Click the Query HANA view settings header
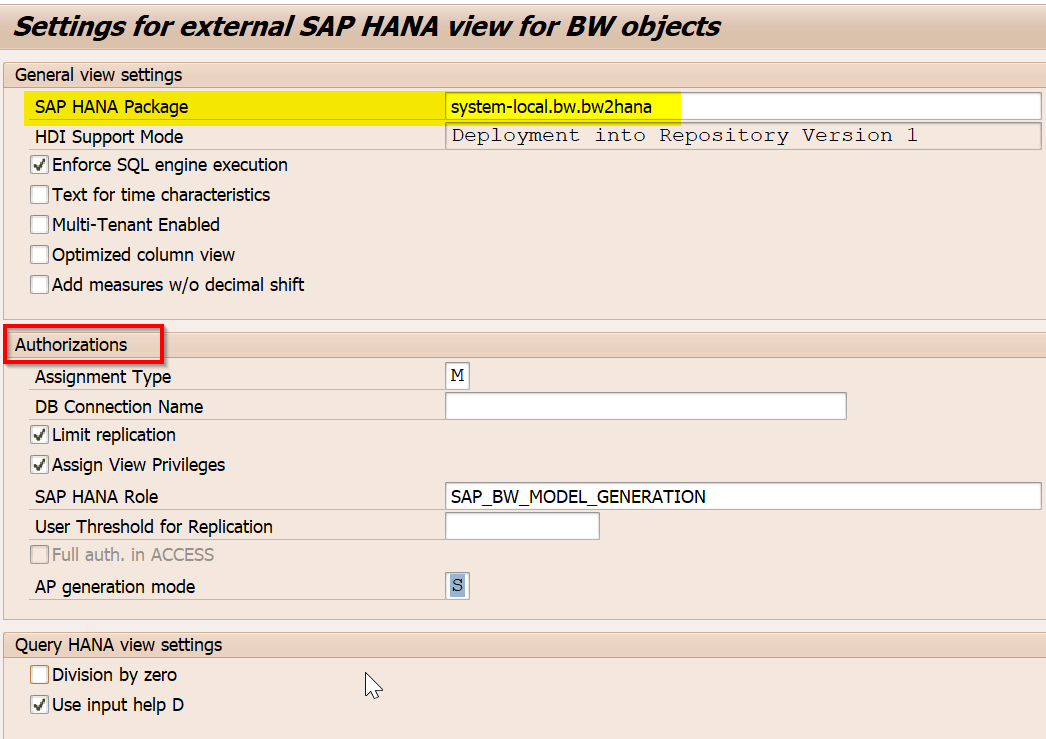The width and height of the screenshot is (1046, 739). tap(119, 645)
